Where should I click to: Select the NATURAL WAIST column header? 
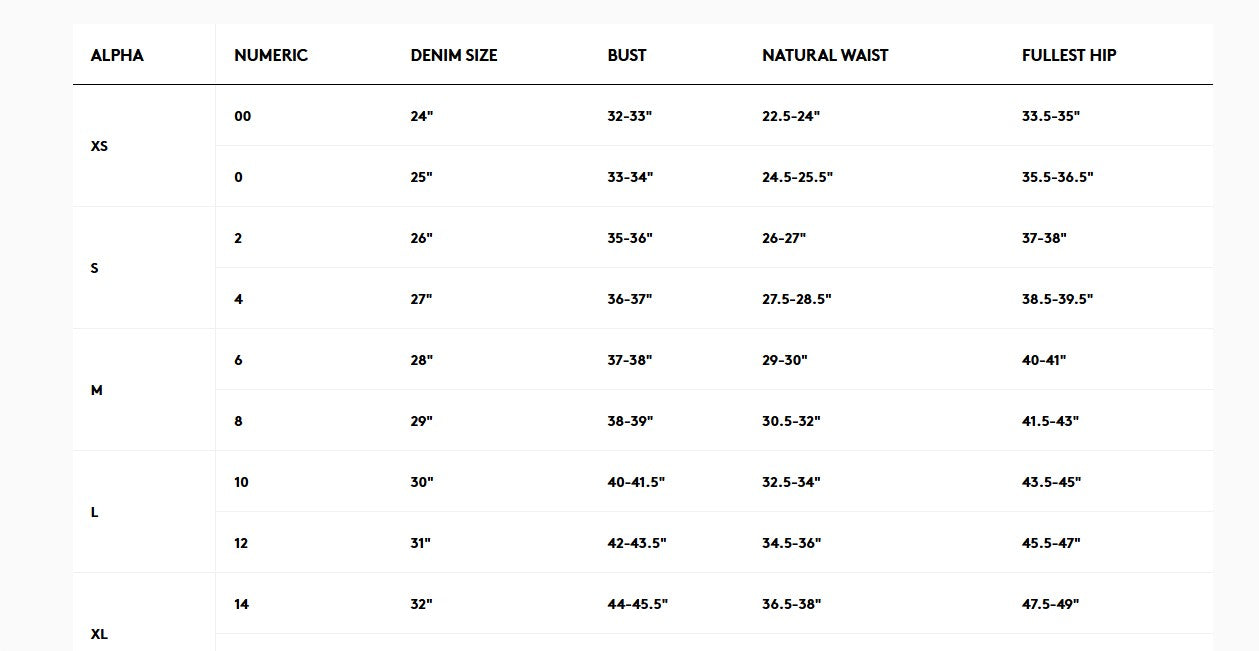[825, 55]
